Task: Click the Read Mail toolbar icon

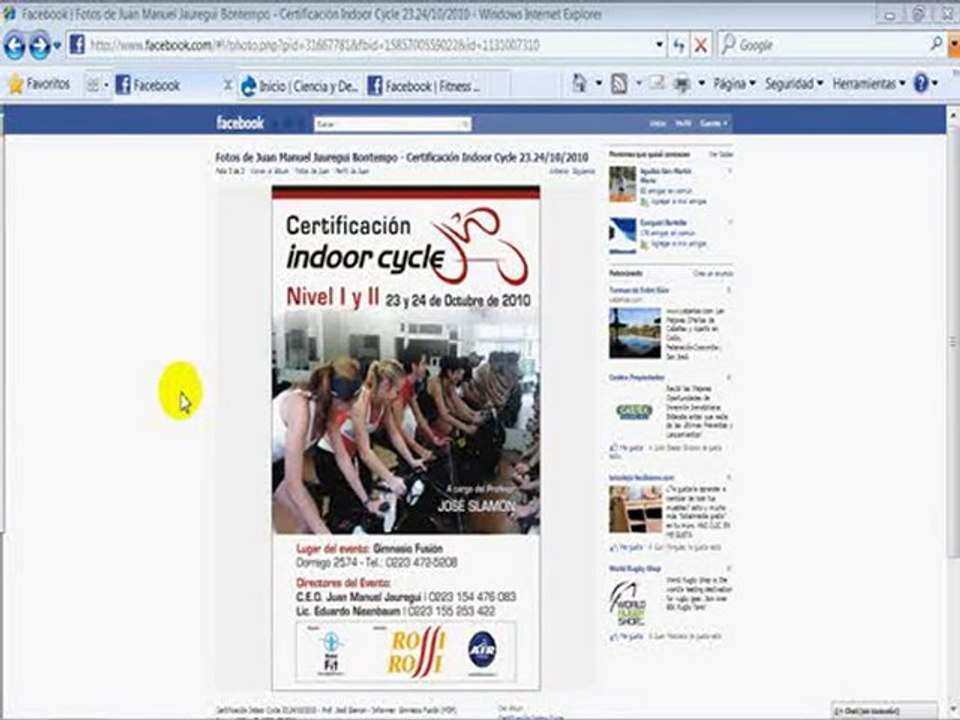Action: [657, 83]
